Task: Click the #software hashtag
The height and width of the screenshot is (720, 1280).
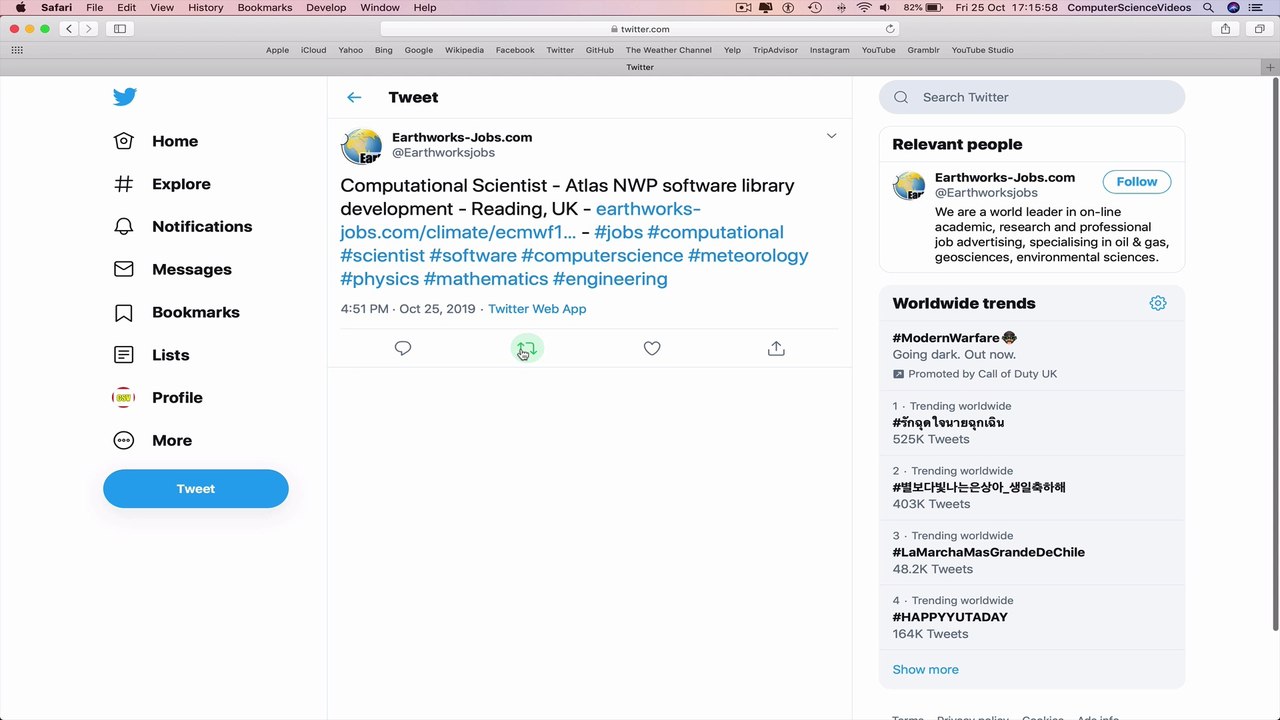Action: tap(473, 255)
